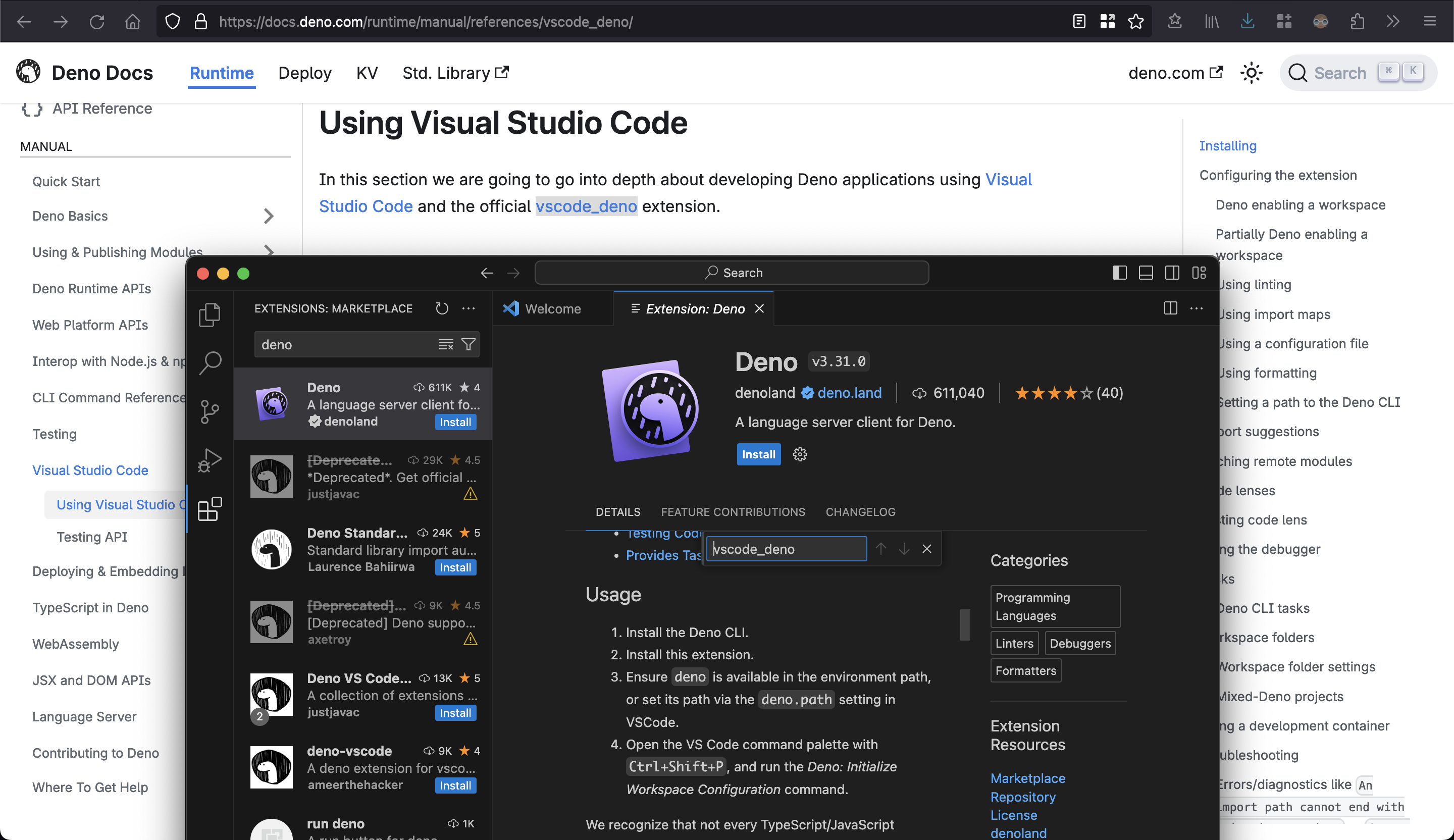Open the Run and Debug view icon
Viewport: 1454px width, 840px height.
coord(210,460)
